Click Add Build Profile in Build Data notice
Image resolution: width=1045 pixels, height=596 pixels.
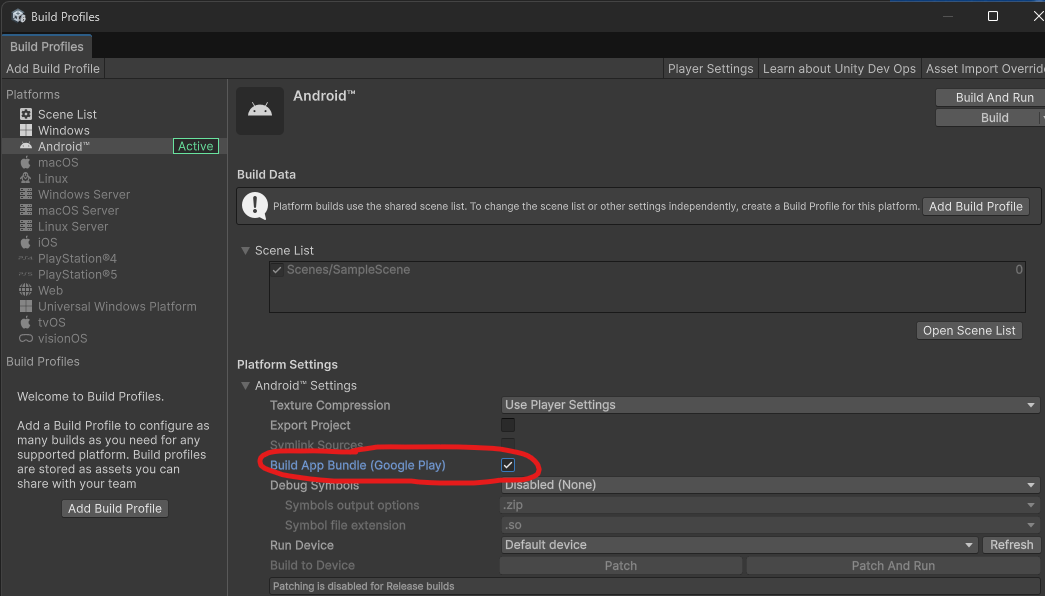coord(976,207)
